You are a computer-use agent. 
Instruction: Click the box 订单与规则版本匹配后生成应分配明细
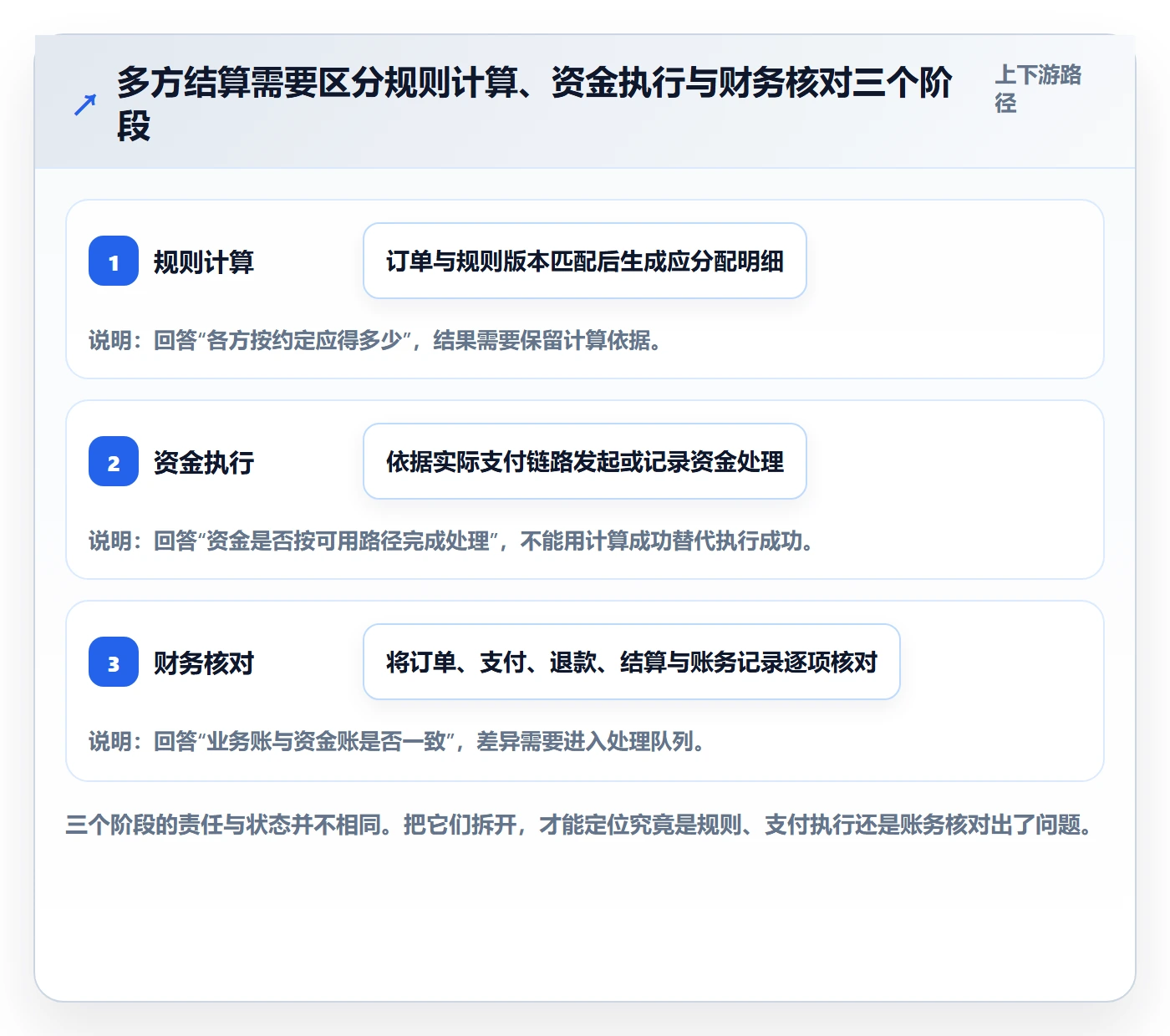pyautogui.click(x=585, y=262)
